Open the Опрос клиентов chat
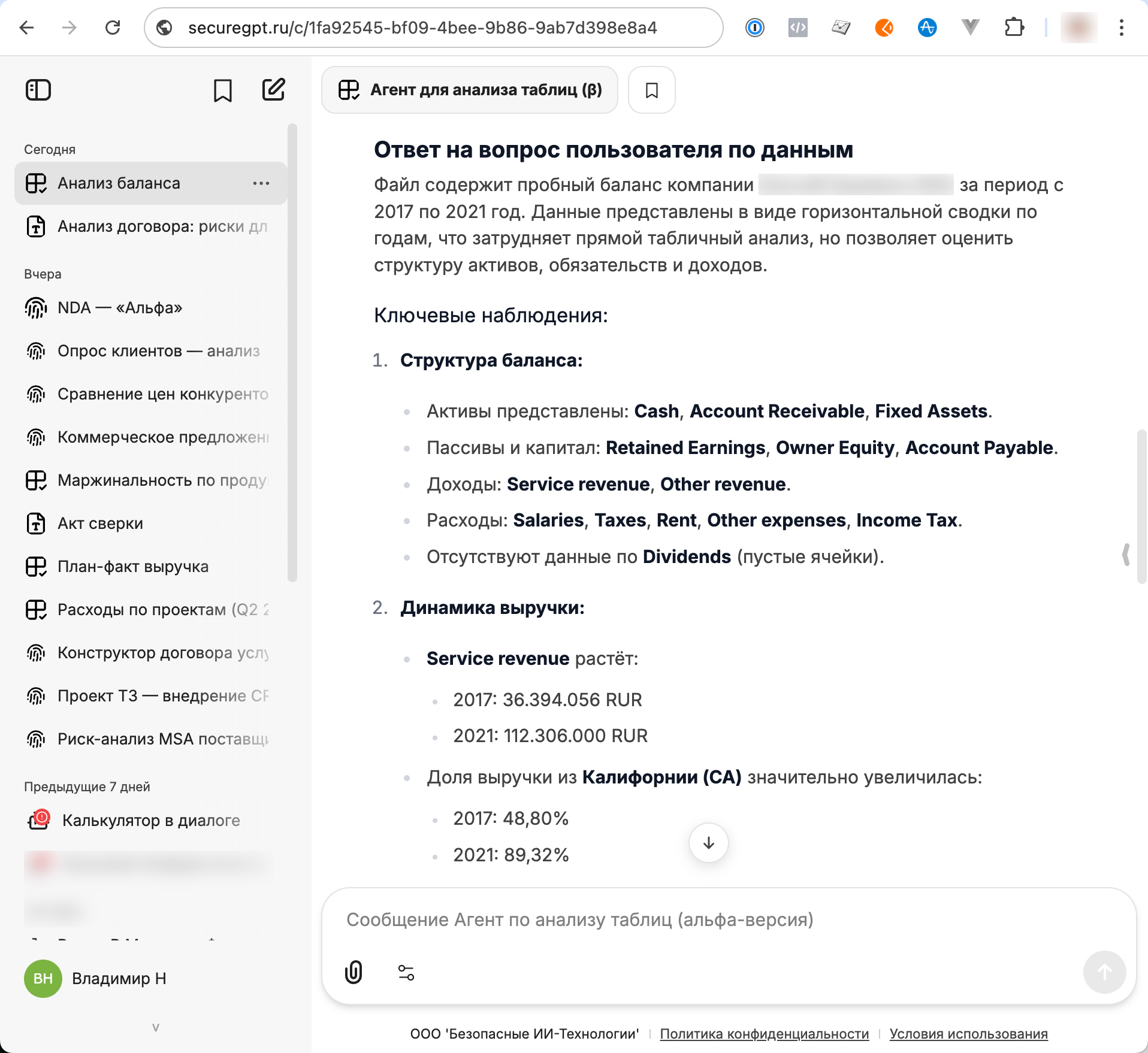1148x1053 pixels. pos(150,351)
